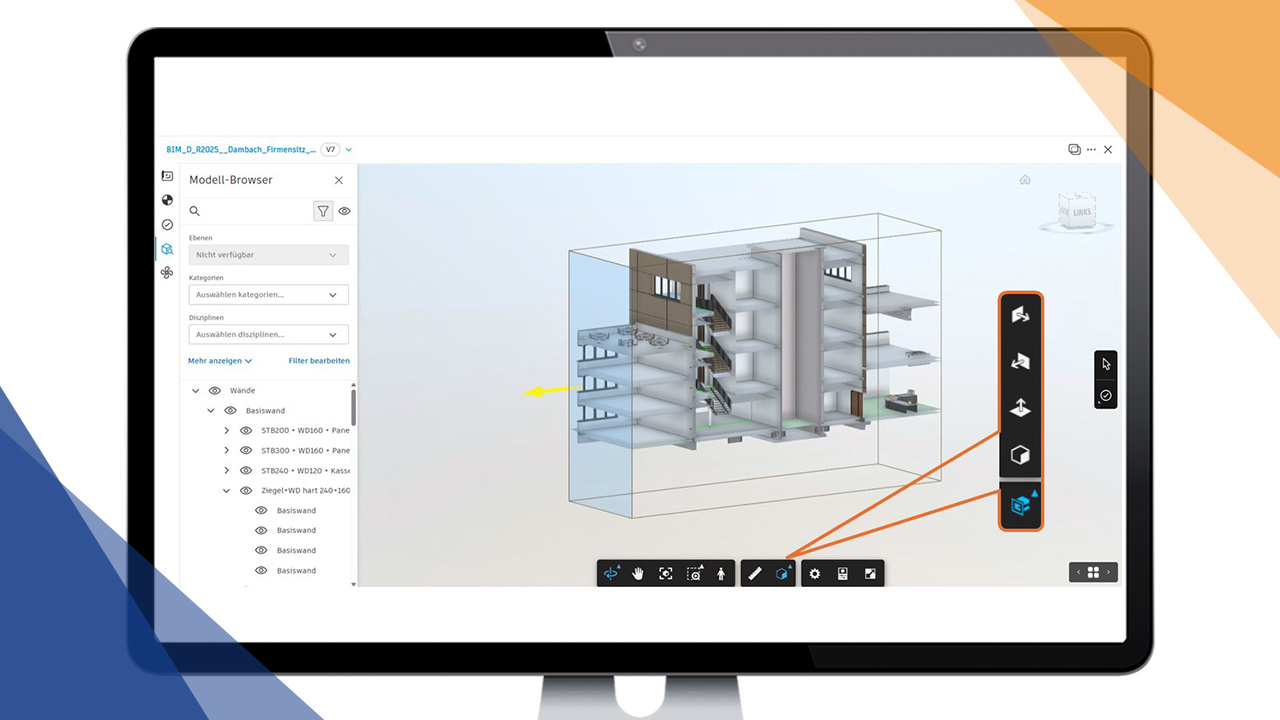Screen dimensions: 1280x720
Task: Open version chevron next to V7
Action: (x=349, y=150)
